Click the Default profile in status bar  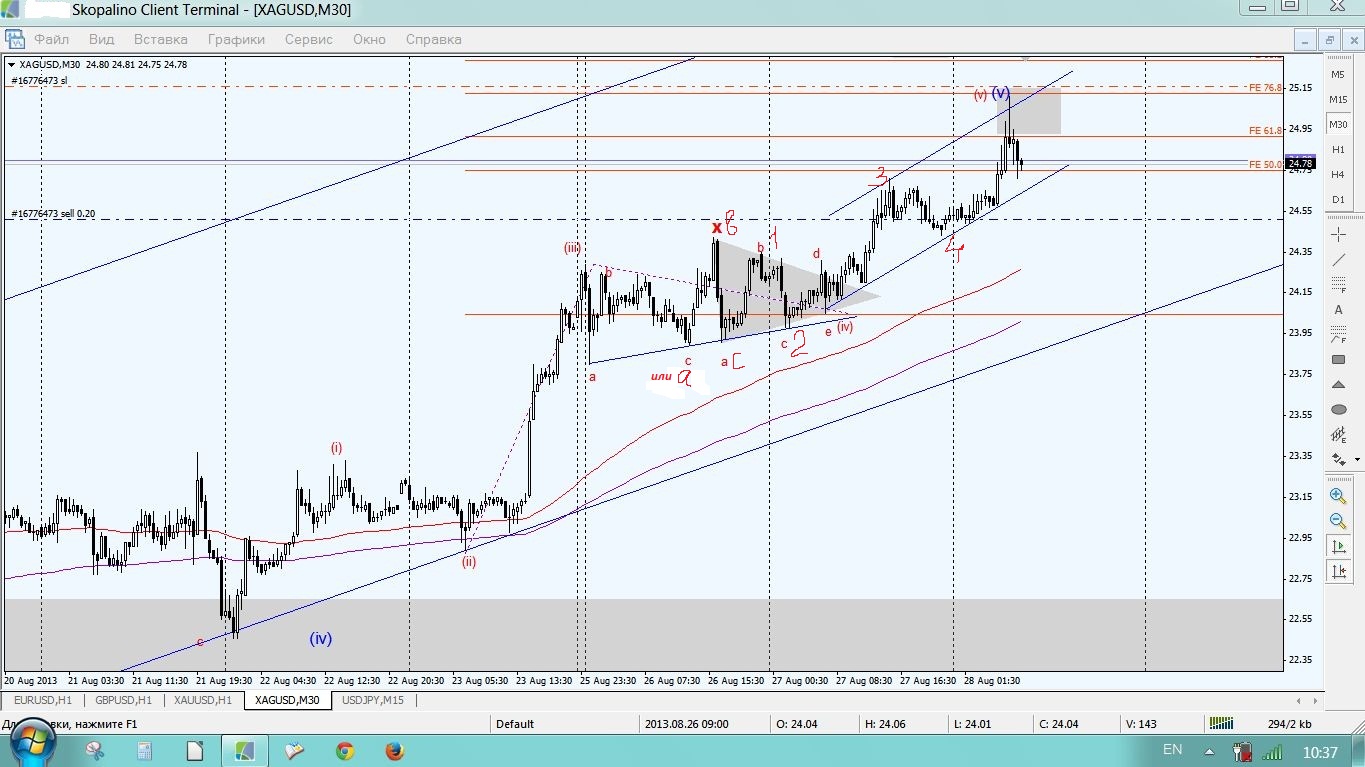[515, 723]
